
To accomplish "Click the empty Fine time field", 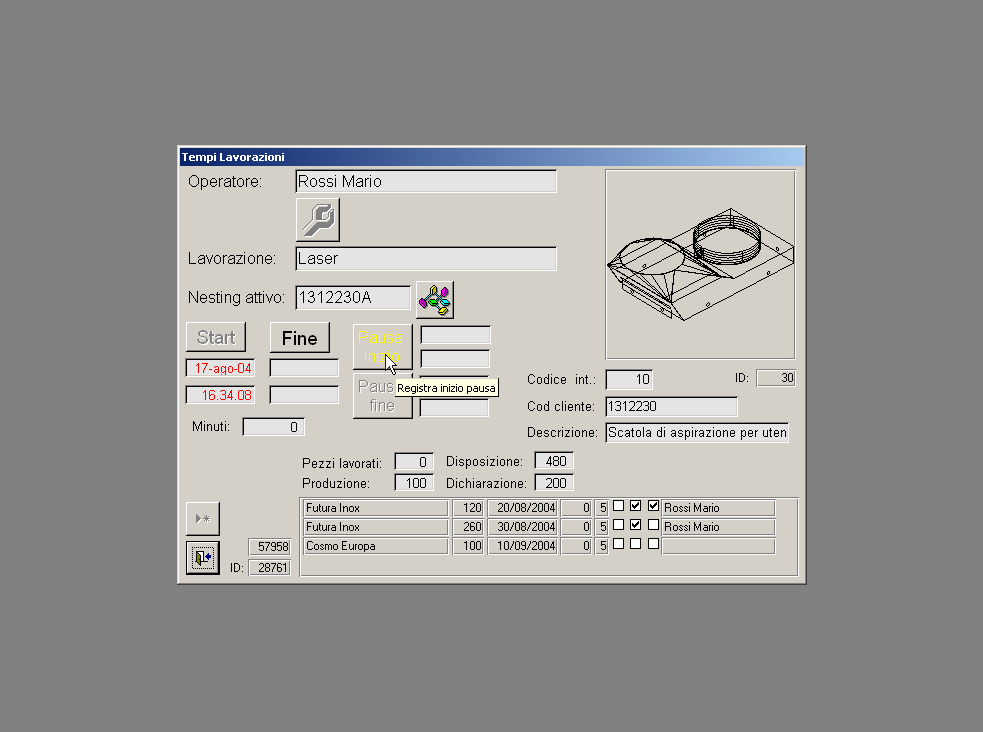I will point(304,395).
